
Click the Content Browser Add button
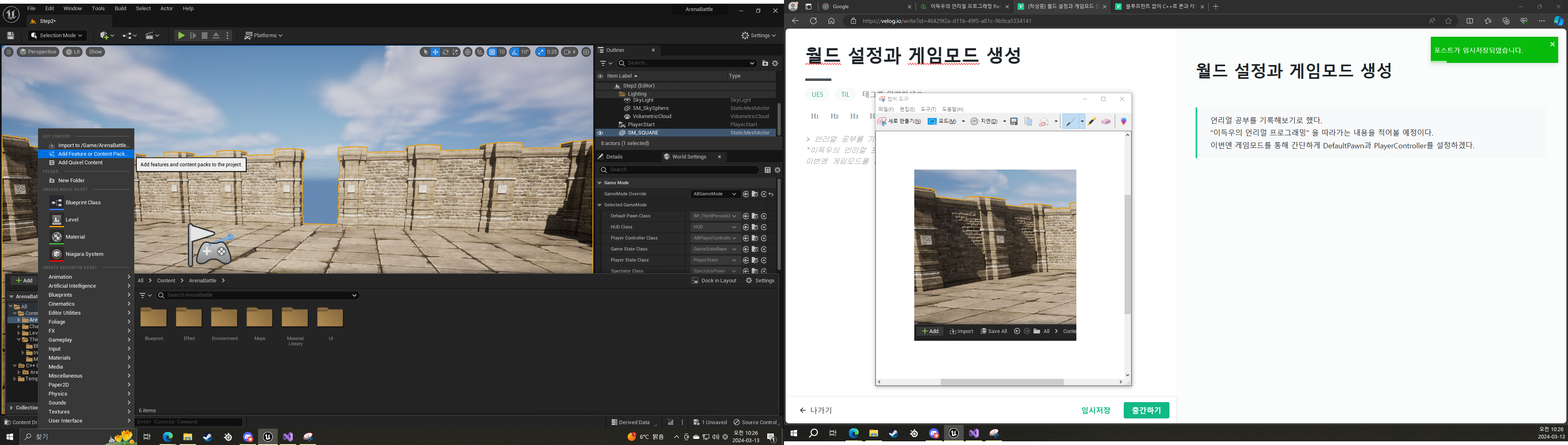(x=24, y=281)
